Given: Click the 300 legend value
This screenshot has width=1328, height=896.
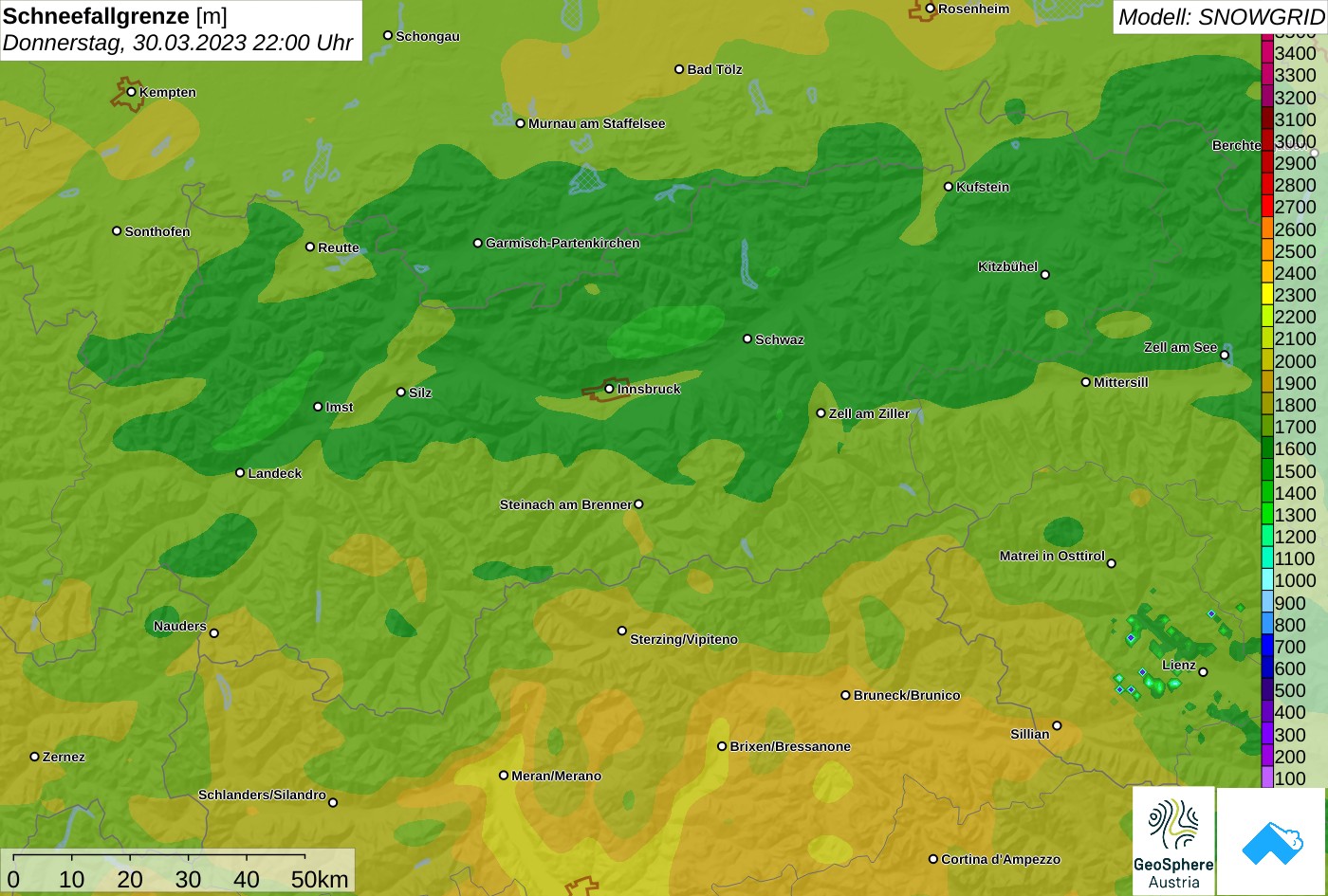Looking at the screenshot, I should [1290, 735].
